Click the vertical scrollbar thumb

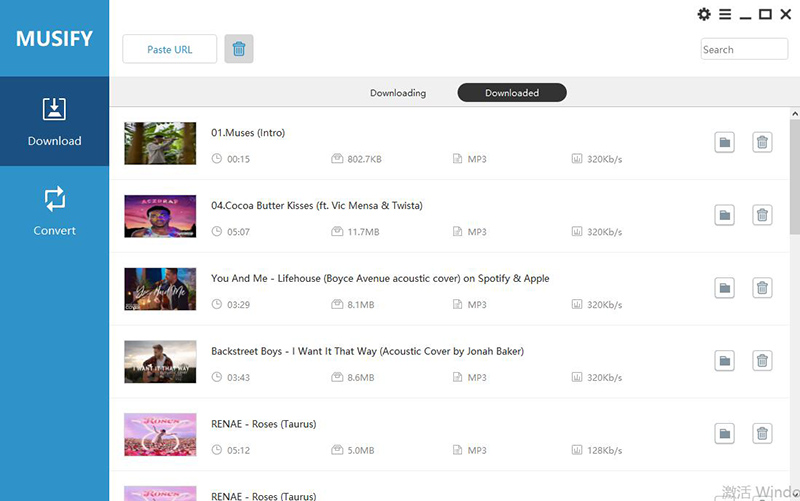[x=794, y=176]
